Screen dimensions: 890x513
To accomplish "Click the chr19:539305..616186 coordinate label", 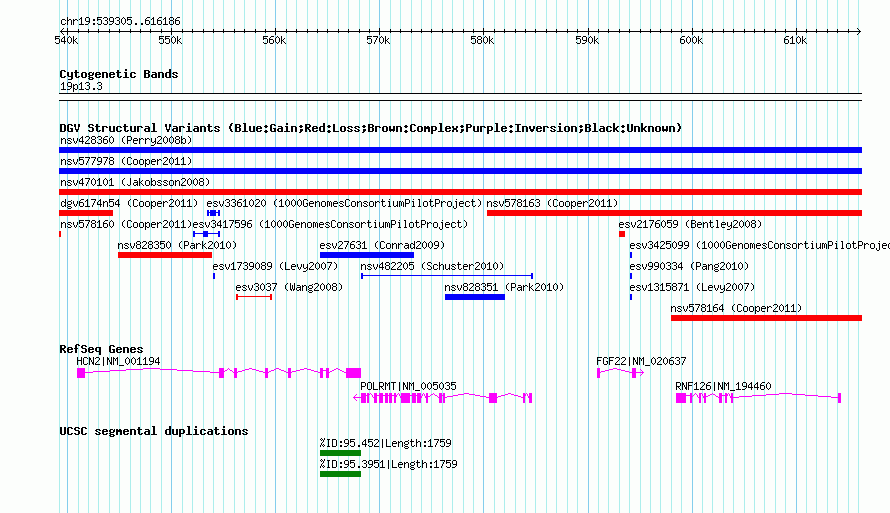I will [x=120, y=22].
